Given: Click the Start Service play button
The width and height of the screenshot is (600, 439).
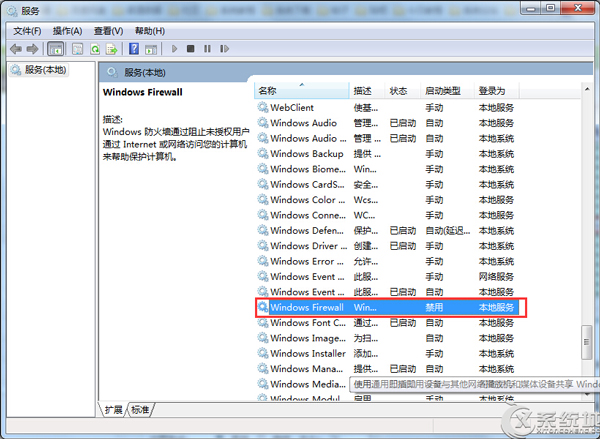Looking at the screenshot, I should tap(174, 49).
